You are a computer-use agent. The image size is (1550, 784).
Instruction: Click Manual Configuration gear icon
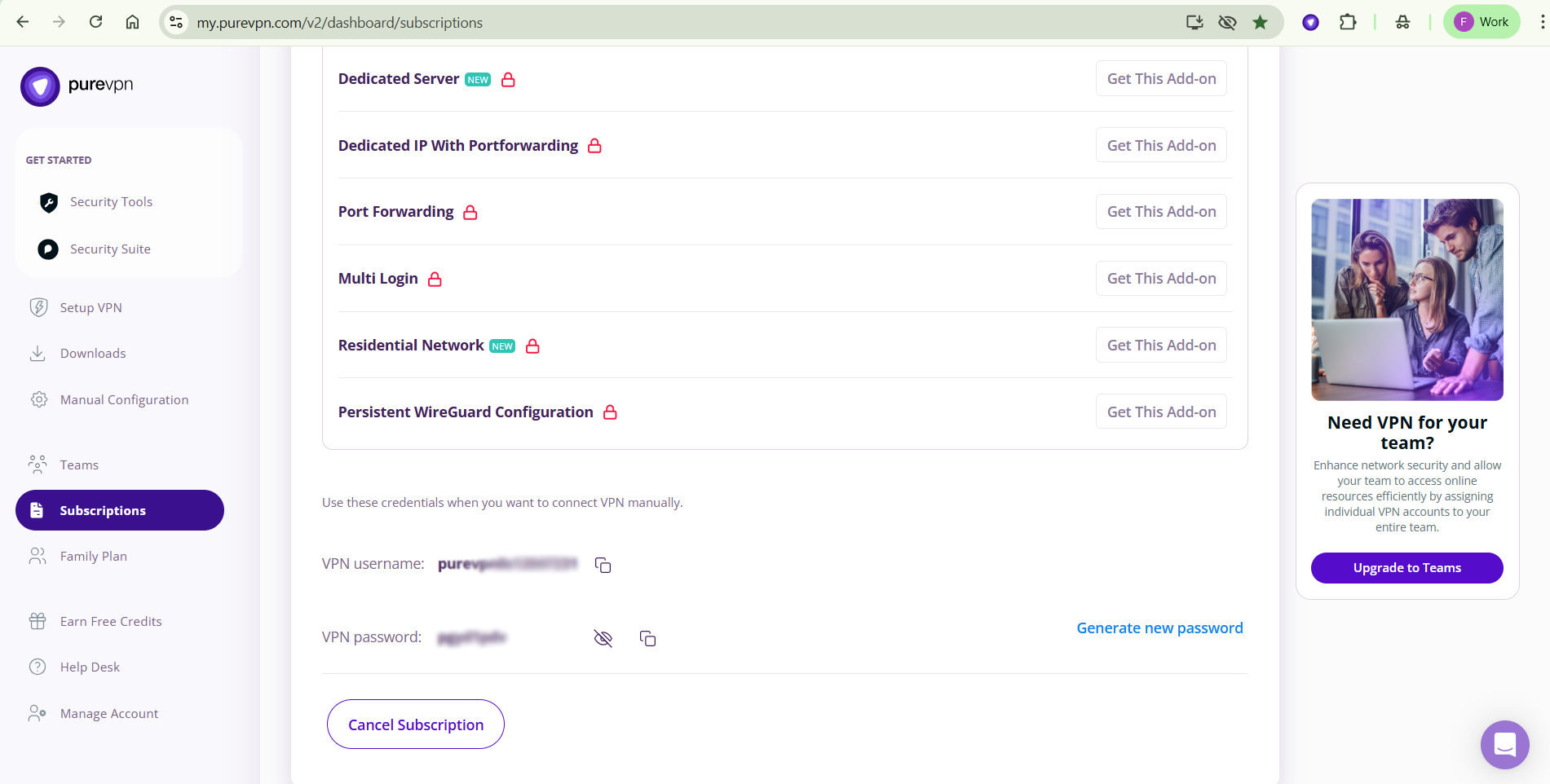[38, 399]
